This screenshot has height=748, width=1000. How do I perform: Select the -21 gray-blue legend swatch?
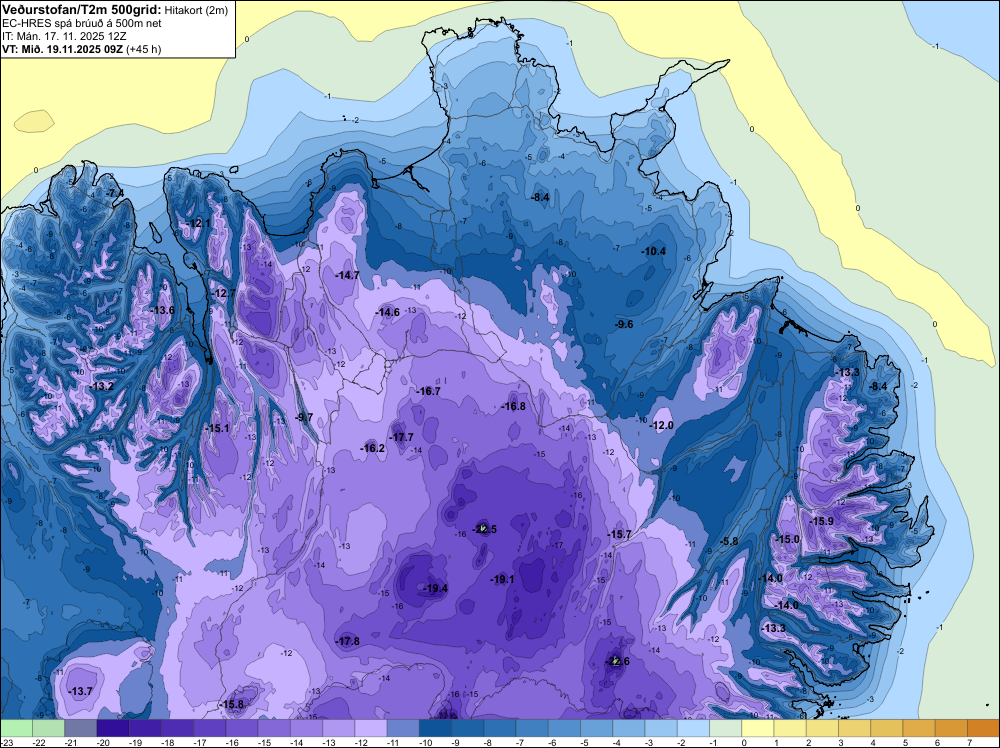[81, 728]
